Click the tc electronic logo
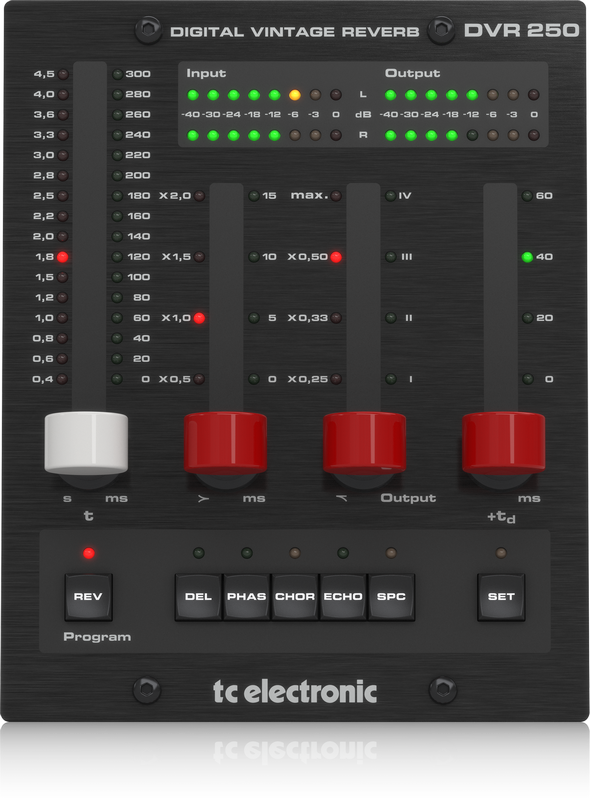 [295, 692]
